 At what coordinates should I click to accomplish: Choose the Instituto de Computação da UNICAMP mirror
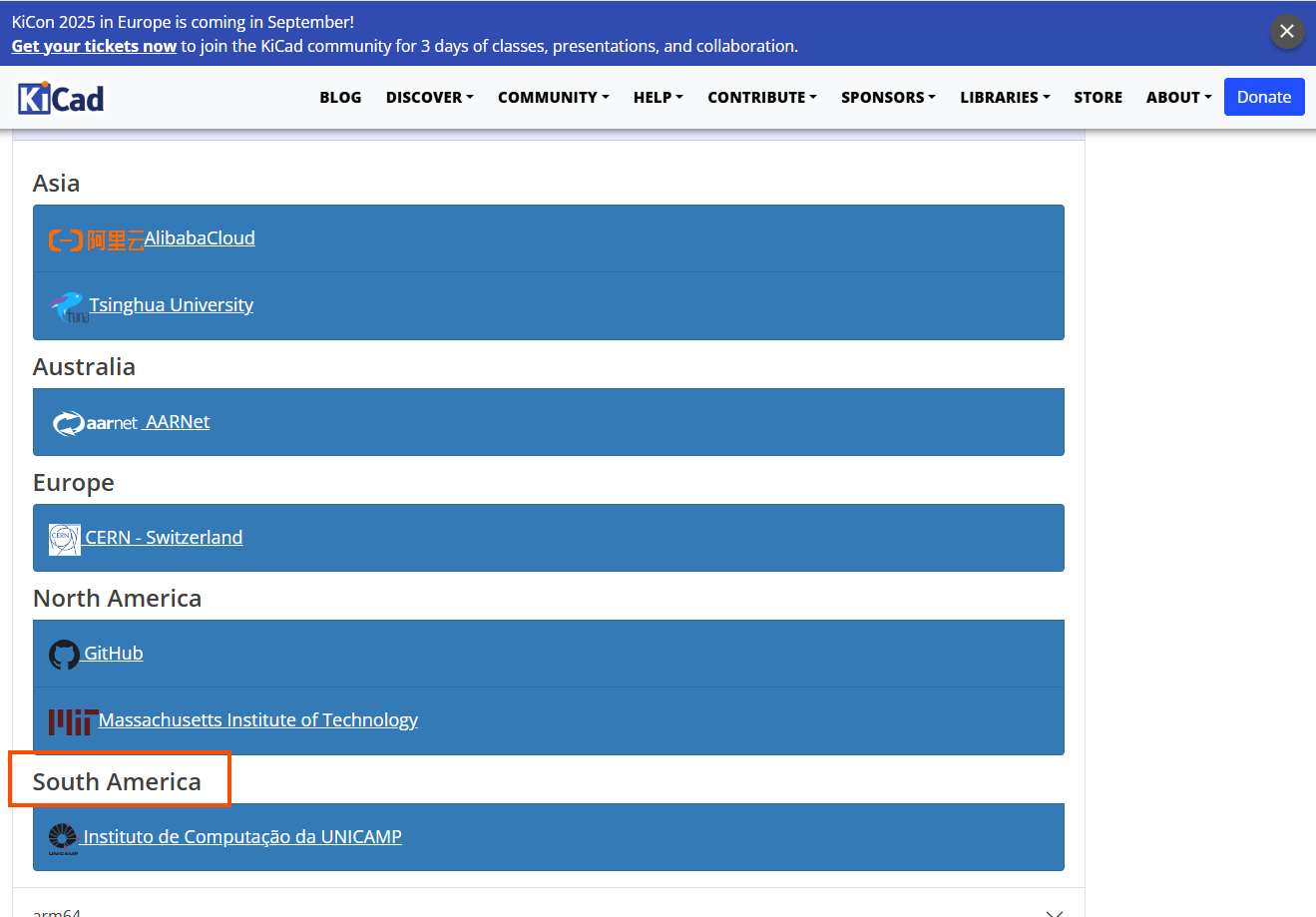point(242,836)
